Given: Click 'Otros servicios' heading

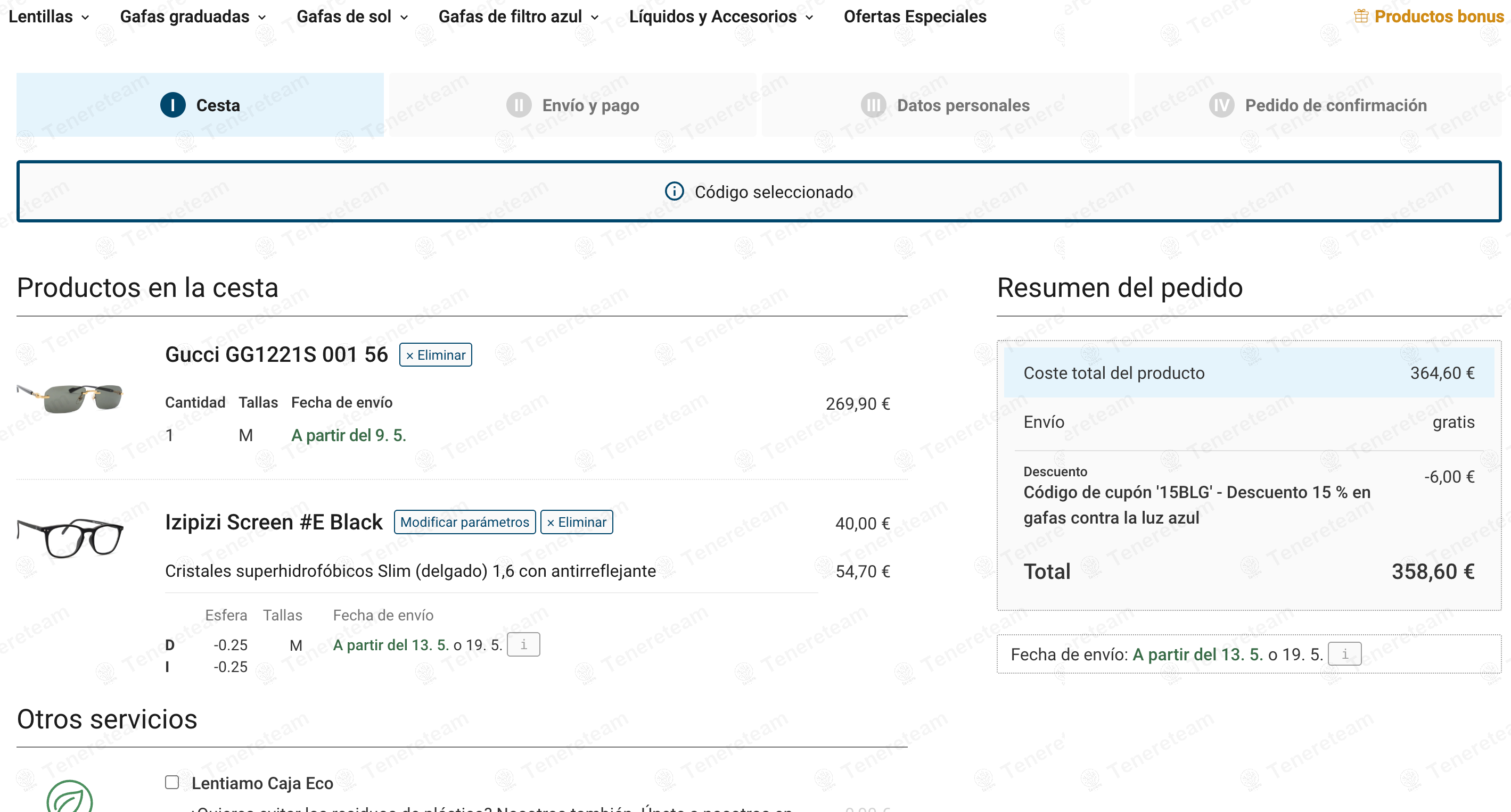Looking at the screenshot, I should coord(107,719).
